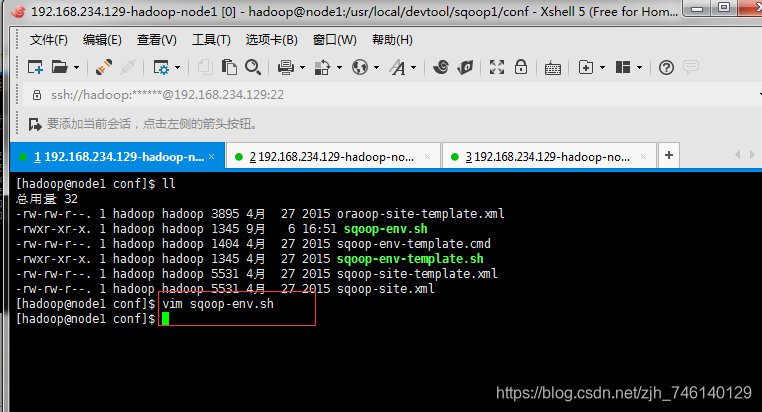The image size is (762, 412).
Task: Click the Reconnect plug icon
Action: coord(104,67)
